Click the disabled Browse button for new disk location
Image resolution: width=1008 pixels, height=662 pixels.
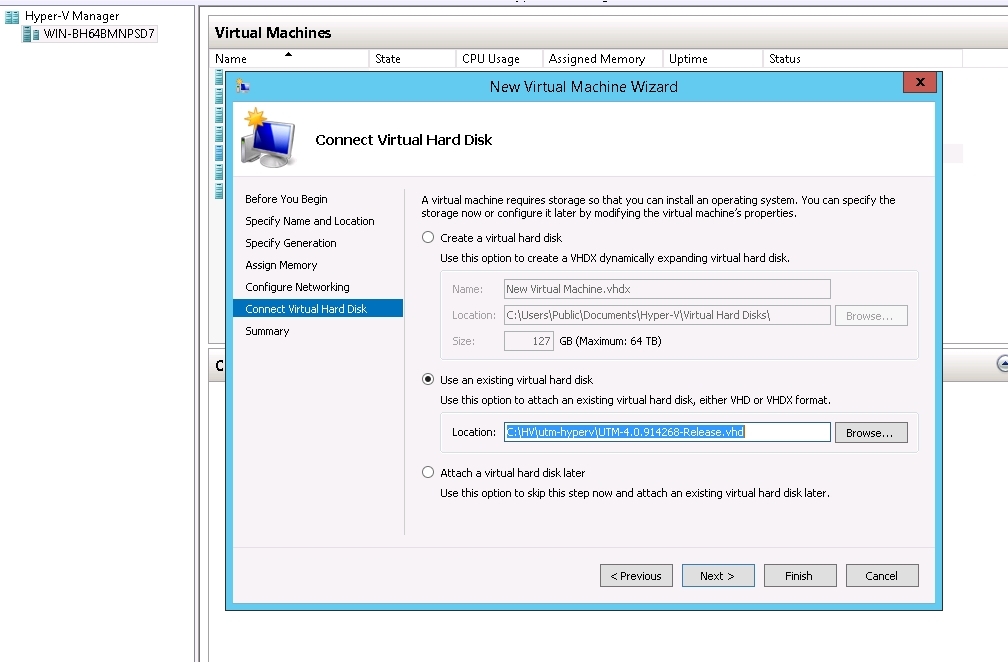tap(871, 316)
